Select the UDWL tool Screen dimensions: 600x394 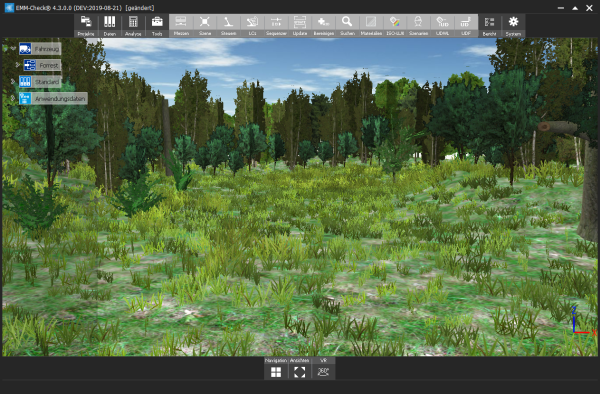(x=442, y=26)
